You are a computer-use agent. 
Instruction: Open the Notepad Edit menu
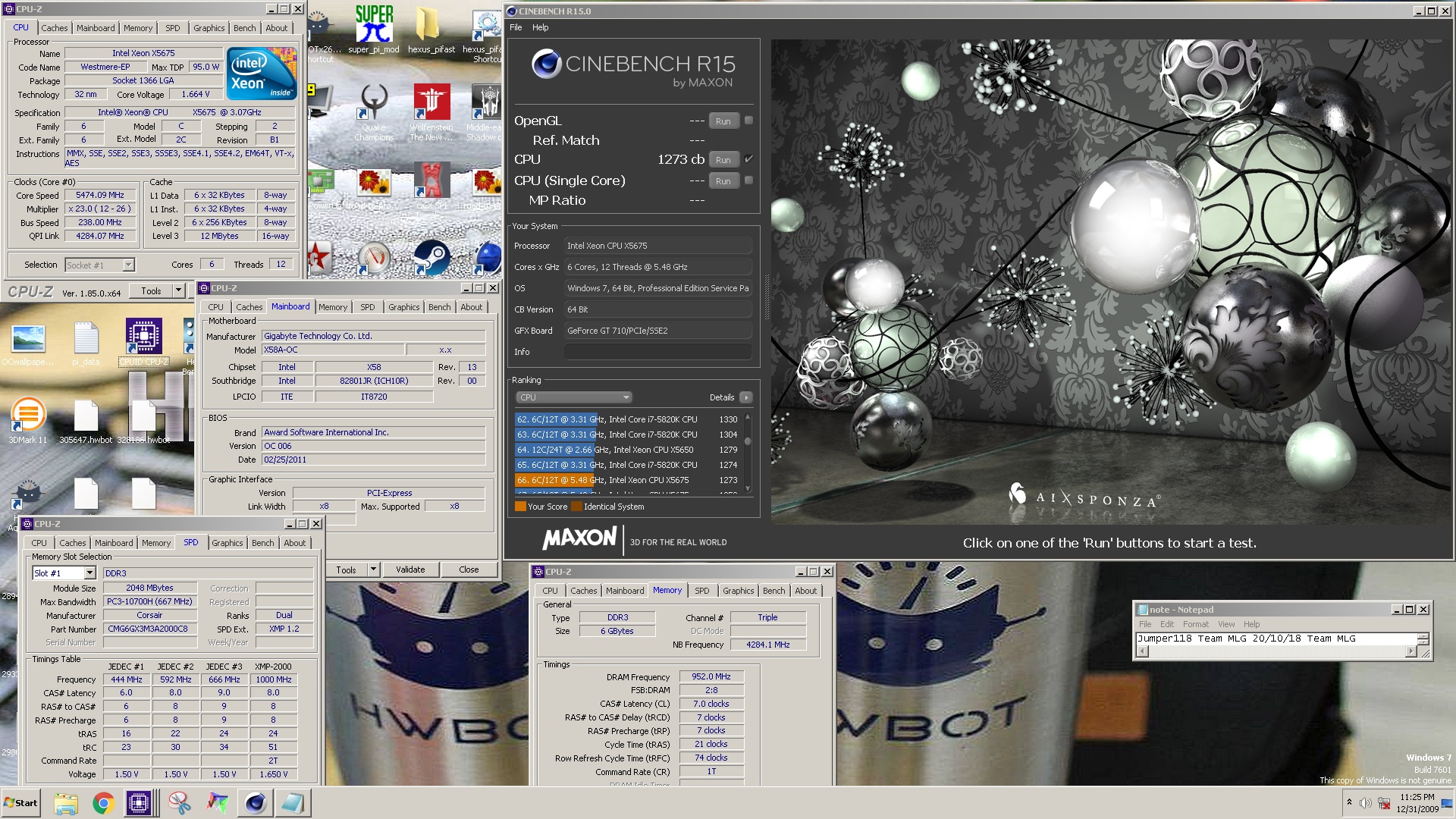tap(1167, 624)
